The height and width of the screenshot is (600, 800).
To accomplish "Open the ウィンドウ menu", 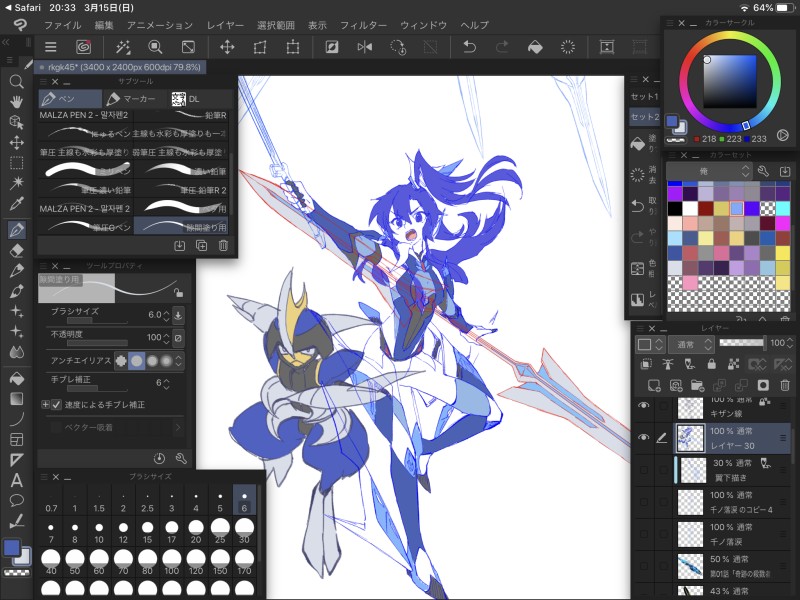I will click(x=423, y=25).
